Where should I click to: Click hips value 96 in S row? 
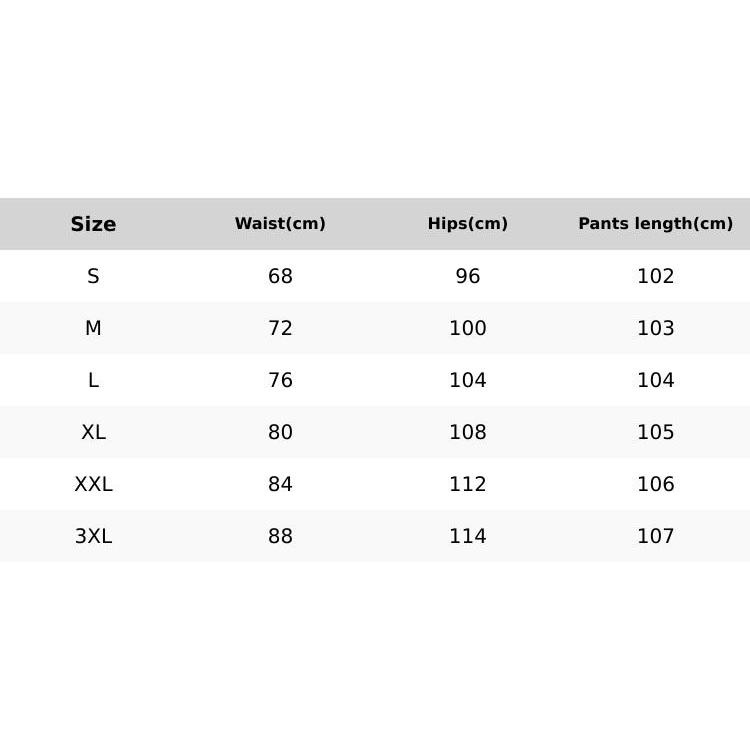(468, 276)
